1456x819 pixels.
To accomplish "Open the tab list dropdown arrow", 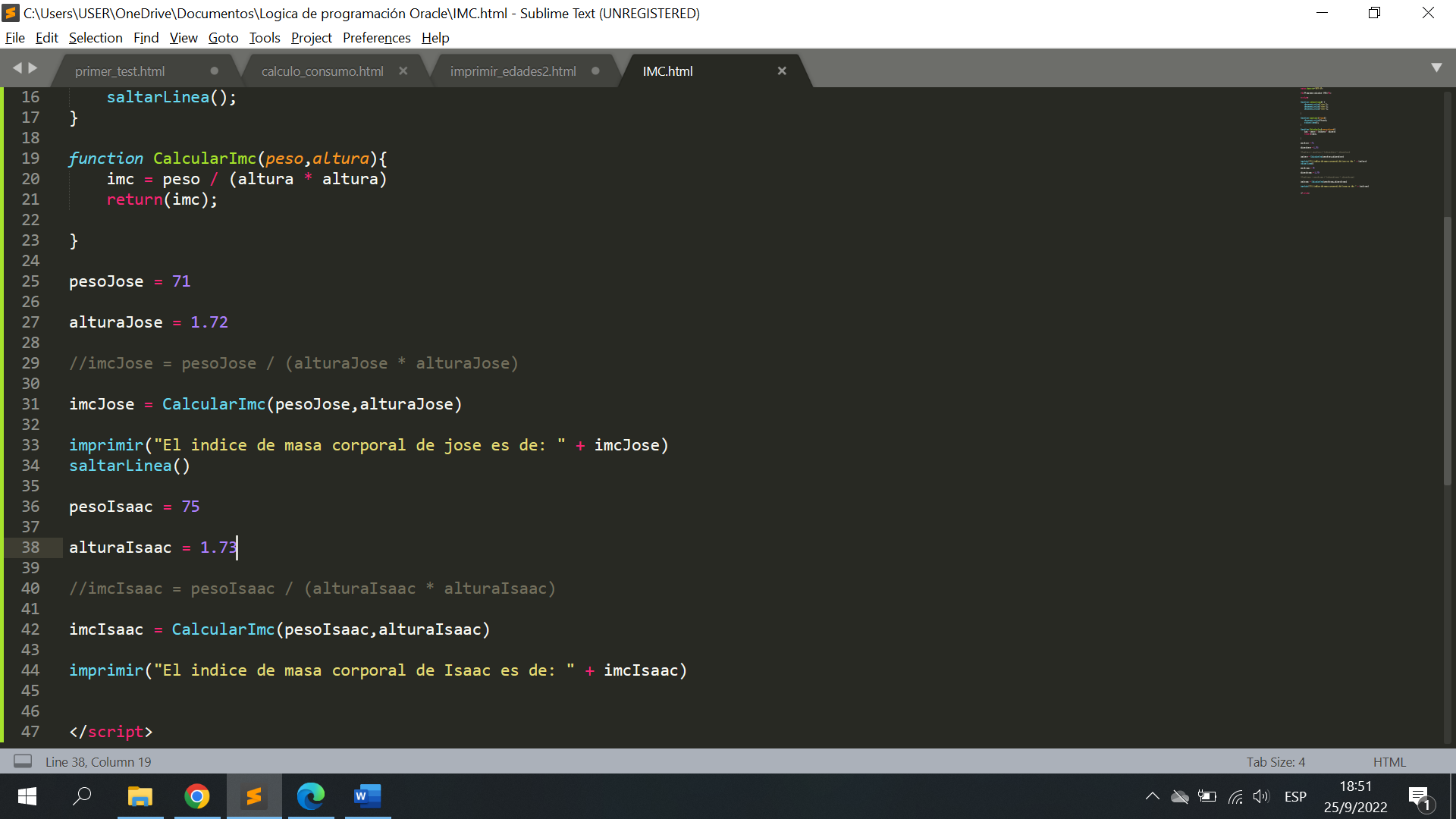I will pos(1436,67).
